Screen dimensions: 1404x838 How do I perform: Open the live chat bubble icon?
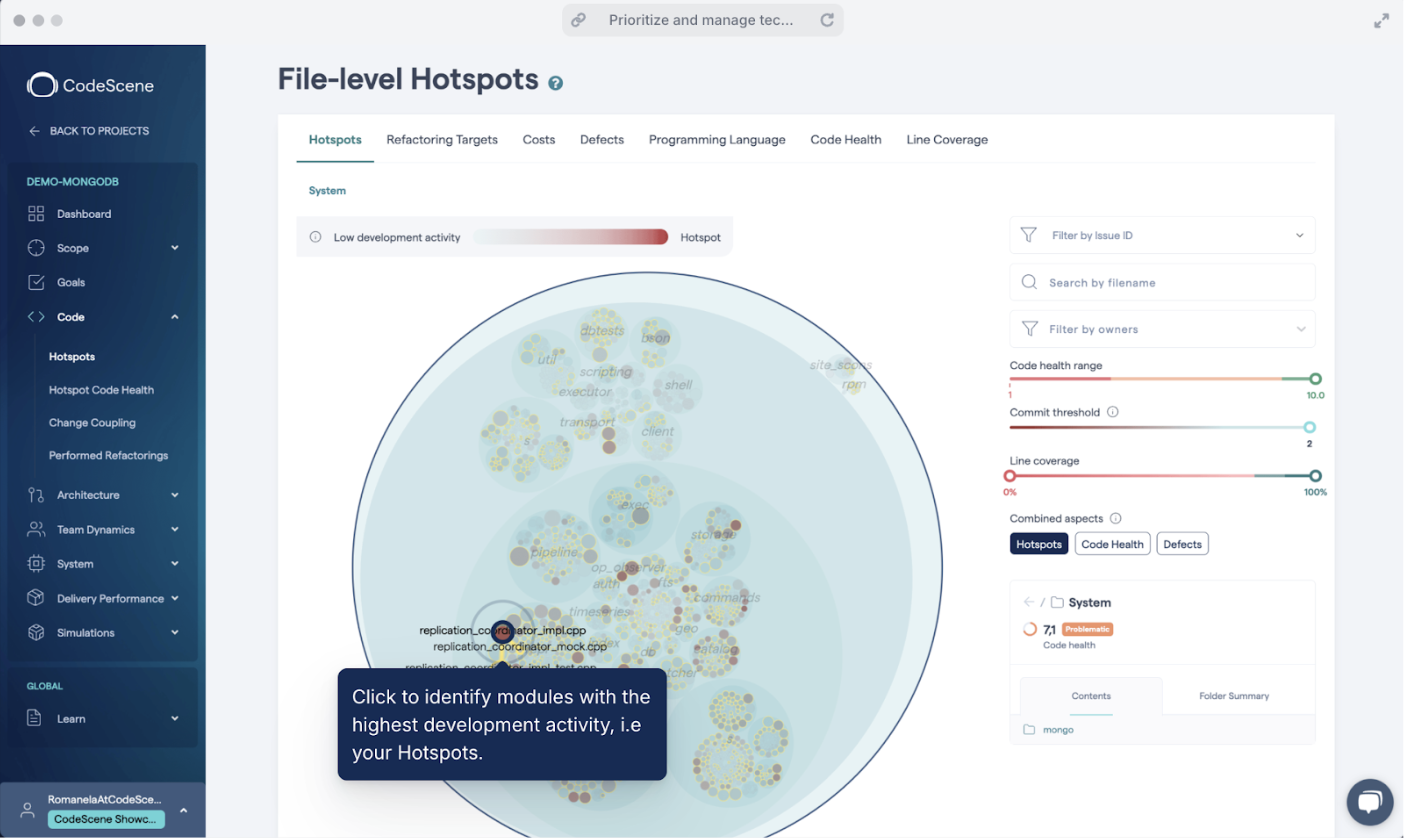(x=1369, y=802)
